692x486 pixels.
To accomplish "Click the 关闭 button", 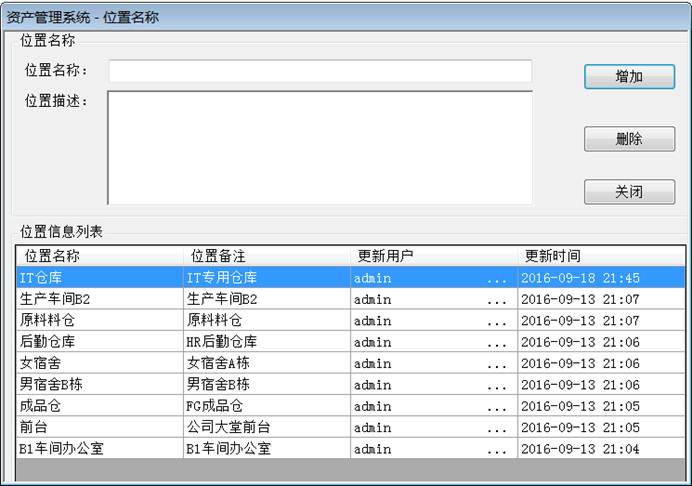I will coord(629,192).
